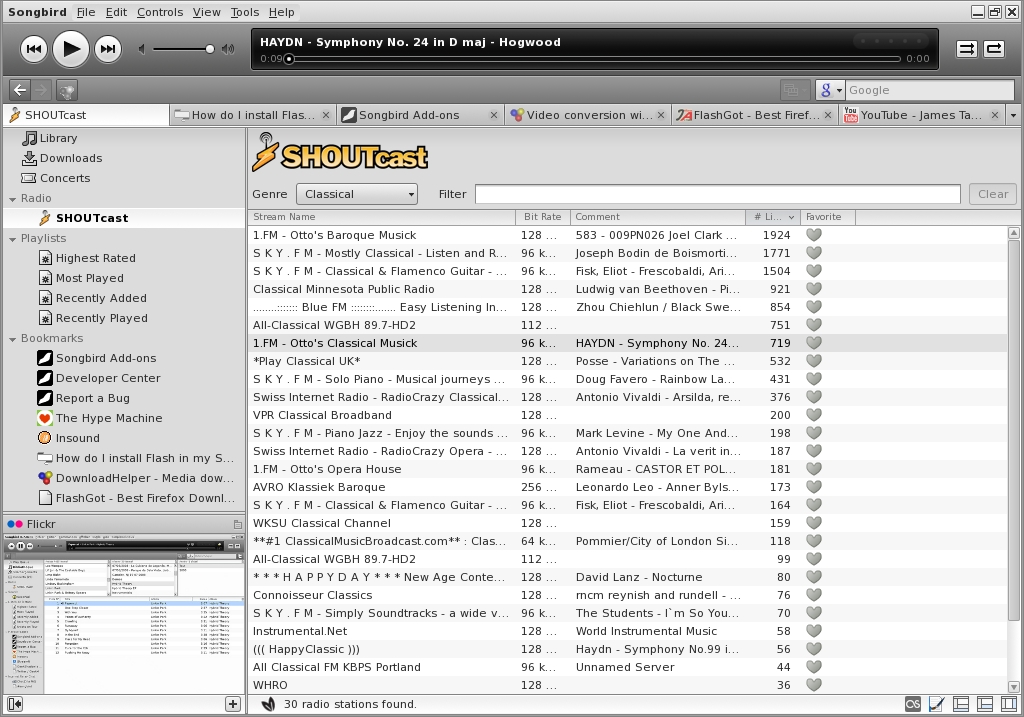Mute using the left speaker icon

(x=142, y=49)
